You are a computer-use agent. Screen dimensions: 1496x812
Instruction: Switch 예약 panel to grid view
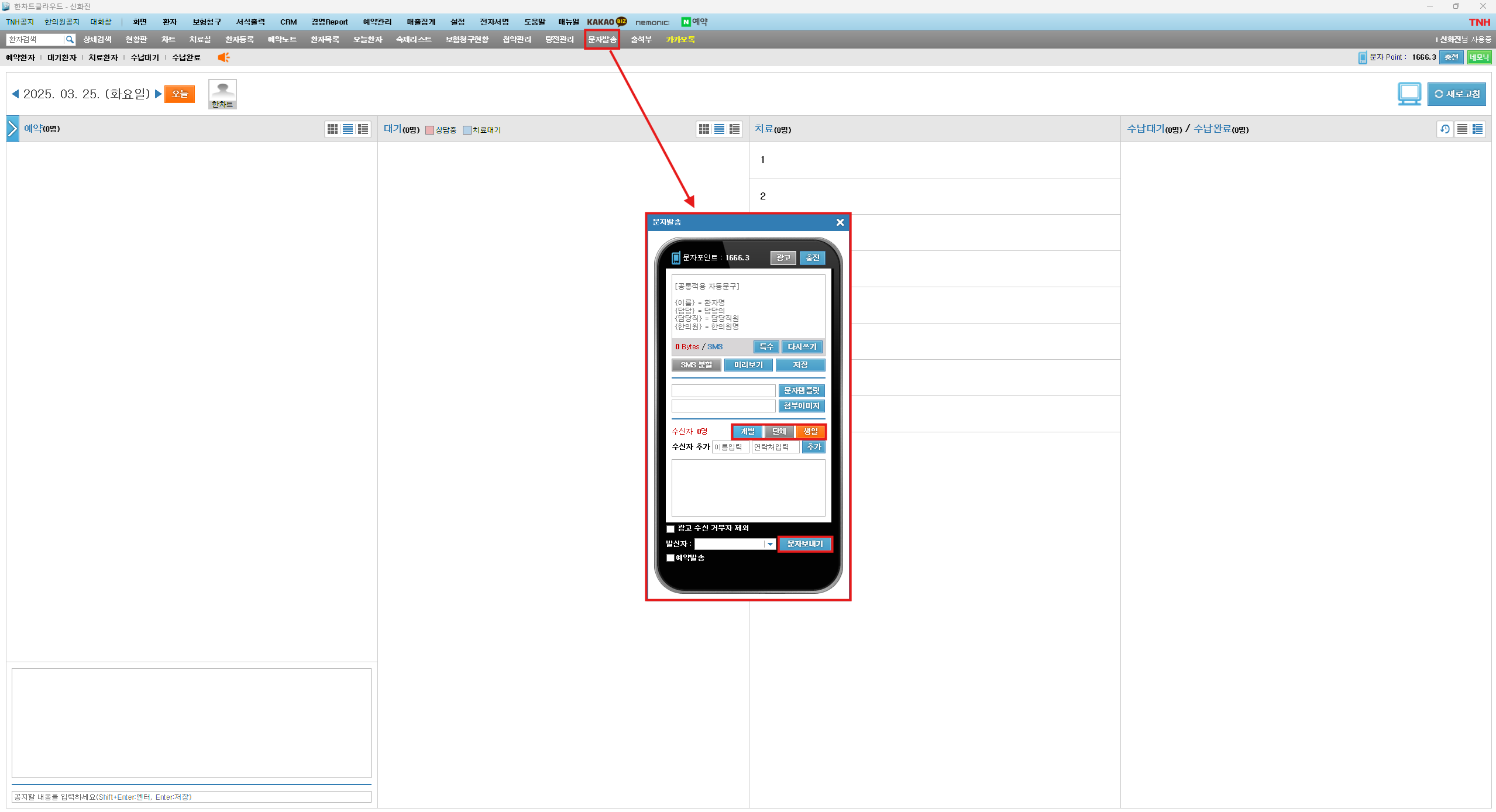click(x=333, y=129)
